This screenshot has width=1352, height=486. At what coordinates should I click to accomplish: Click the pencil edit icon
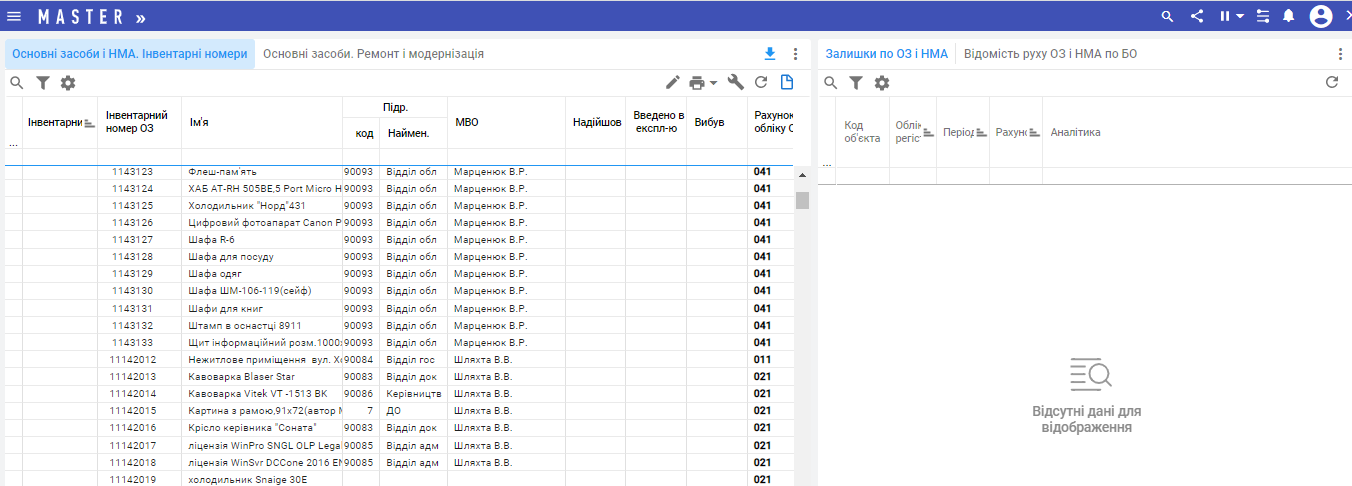(x=672, y=83)
